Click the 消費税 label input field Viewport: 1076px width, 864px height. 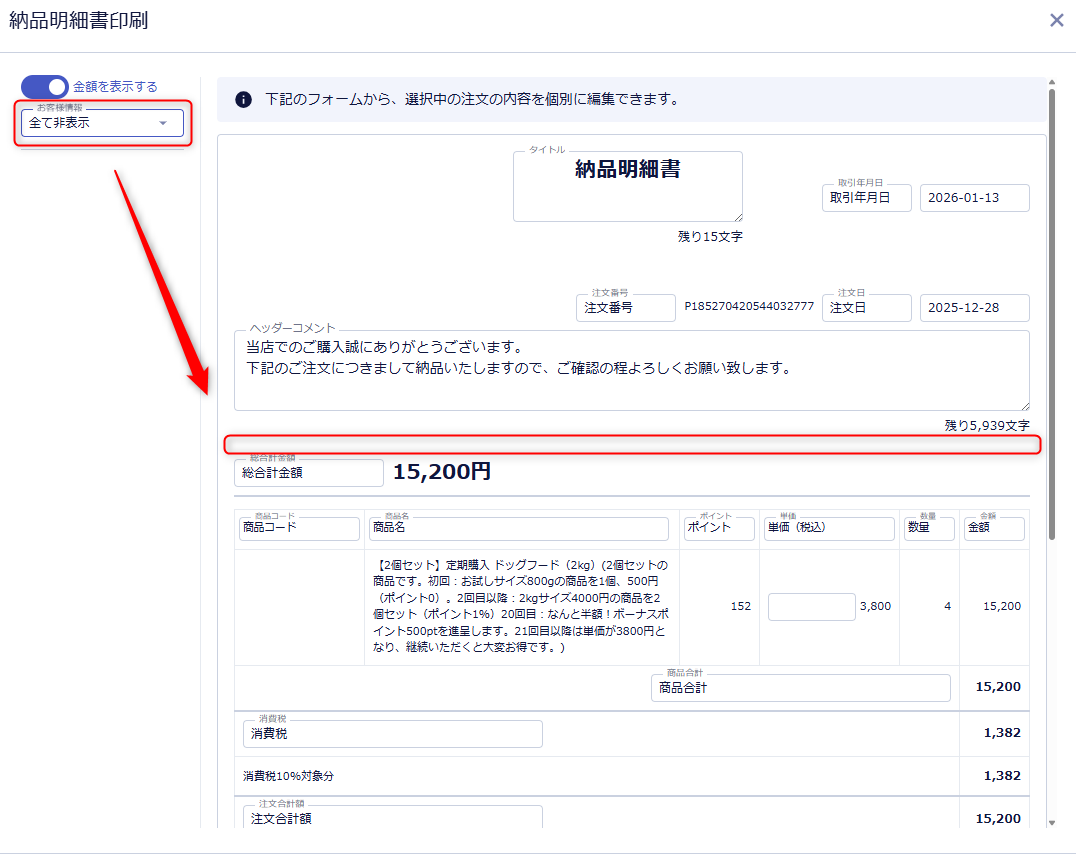coord(392,734)
